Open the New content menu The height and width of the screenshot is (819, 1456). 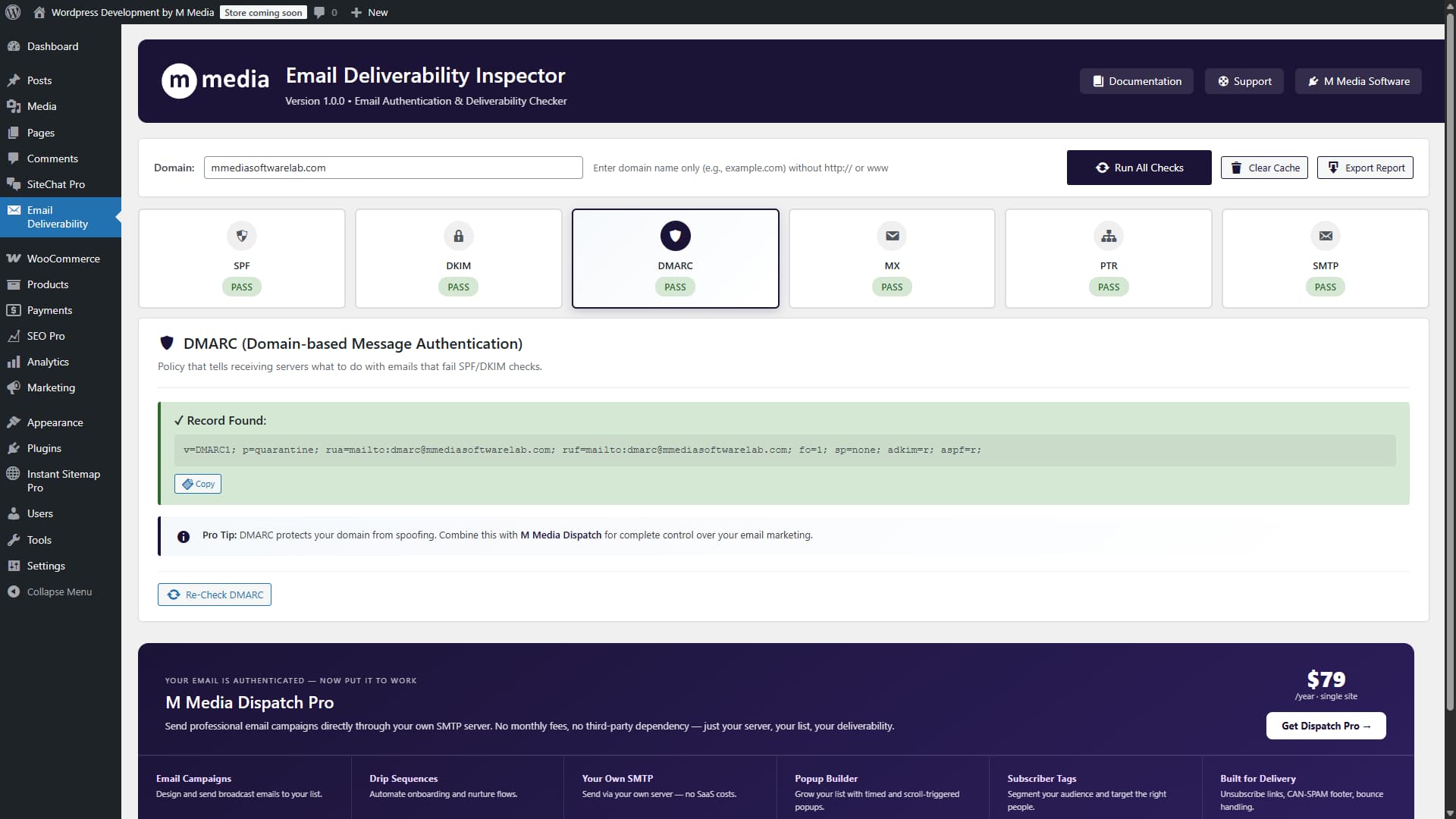tap(369, 12)
